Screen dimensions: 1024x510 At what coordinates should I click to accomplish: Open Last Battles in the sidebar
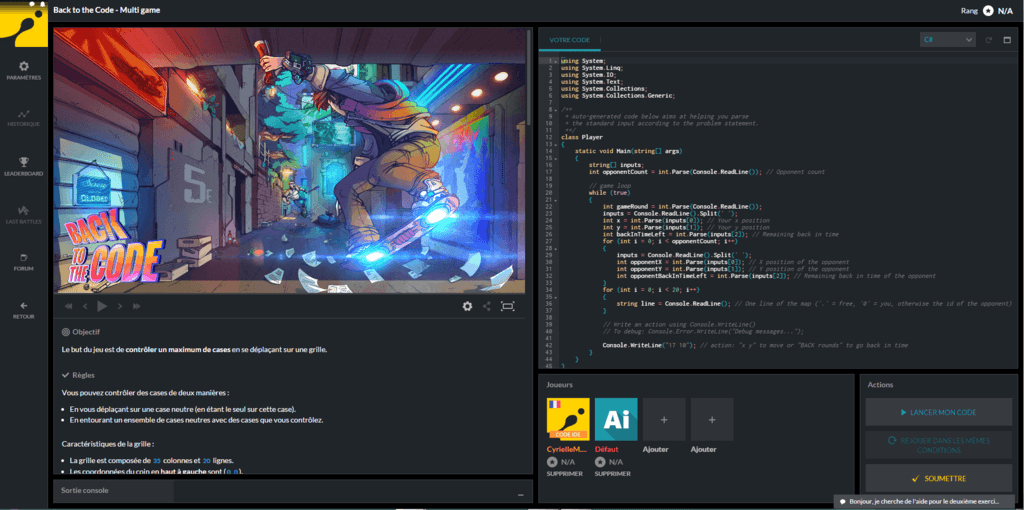tap(24, 214)
